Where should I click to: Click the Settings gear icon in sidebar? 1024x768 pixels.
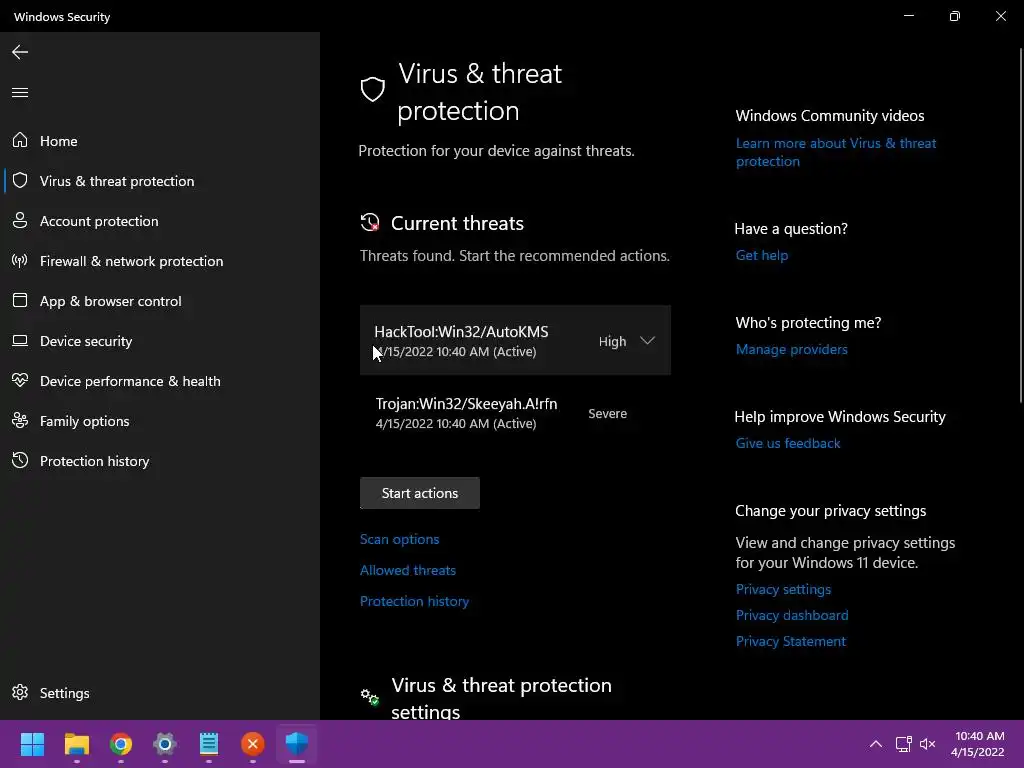pos(20,692)
